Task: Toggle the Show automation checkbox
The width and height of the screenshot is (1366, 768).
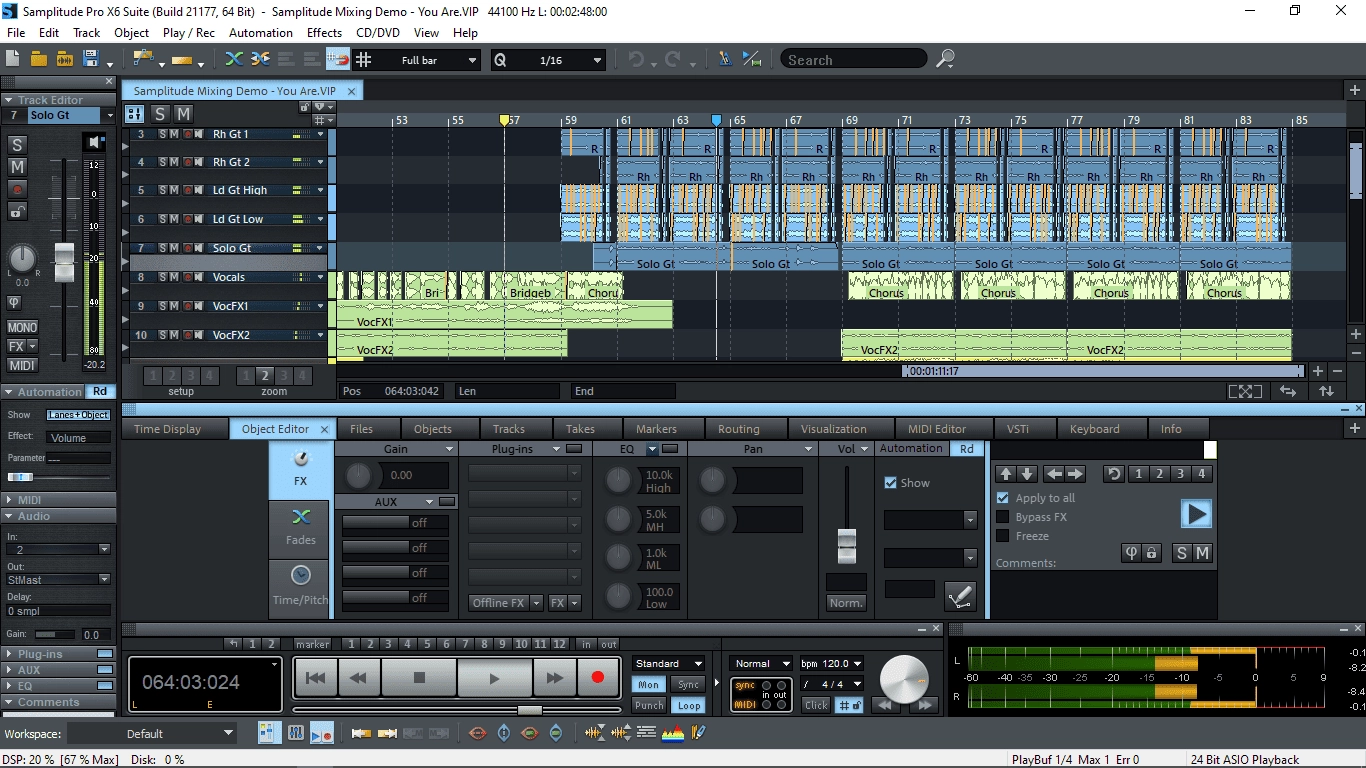Action: pos(891,483)
